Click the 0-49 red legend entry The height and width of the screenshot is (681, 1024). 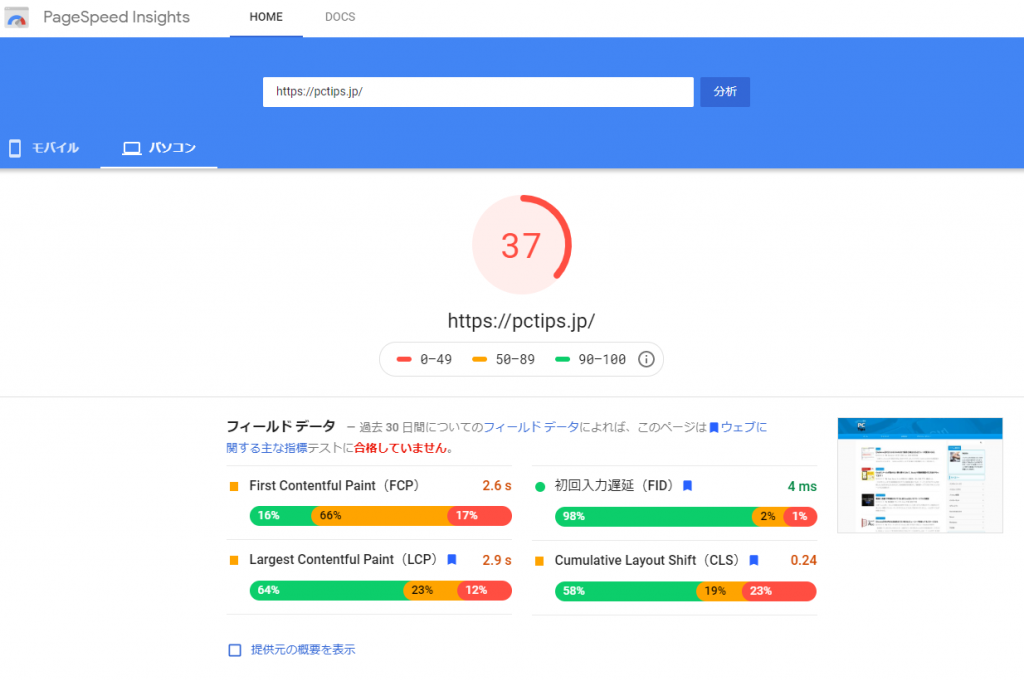(x=424, y=359)
